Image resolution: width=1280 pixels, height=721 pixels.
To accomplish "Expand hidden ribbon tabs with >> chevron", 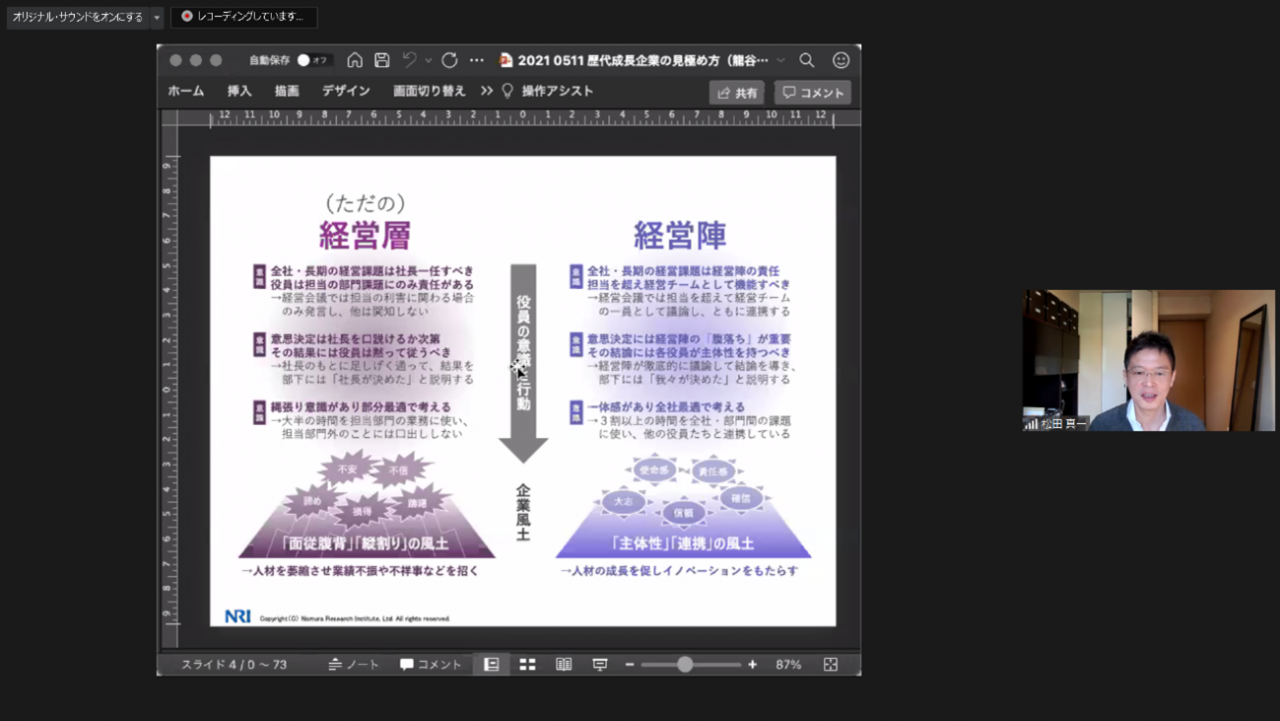I will (x=487, y=91).
